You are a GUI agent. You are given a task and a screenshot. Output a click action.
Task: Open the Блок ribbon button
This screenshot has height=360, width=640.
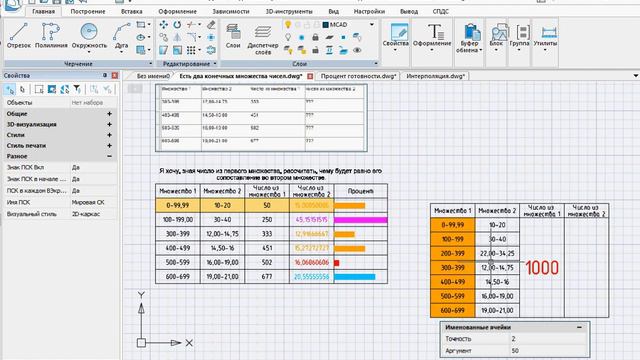pos(496,36)
